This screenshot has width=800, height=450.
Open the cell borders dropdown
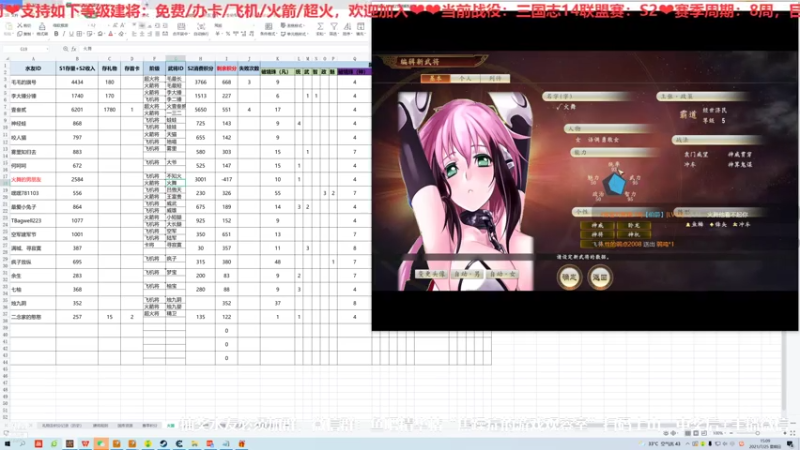84,34
